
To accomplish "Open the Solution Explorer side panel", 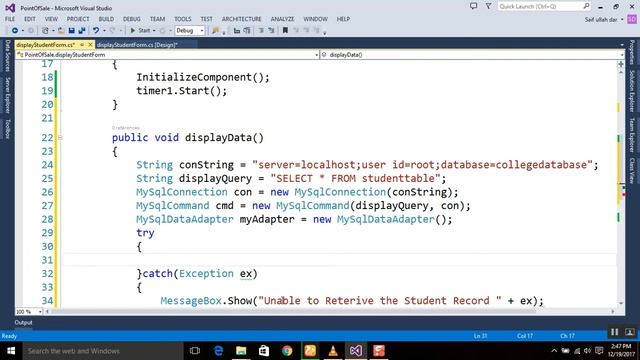I will pyautogui.click(x=632, y=91).
